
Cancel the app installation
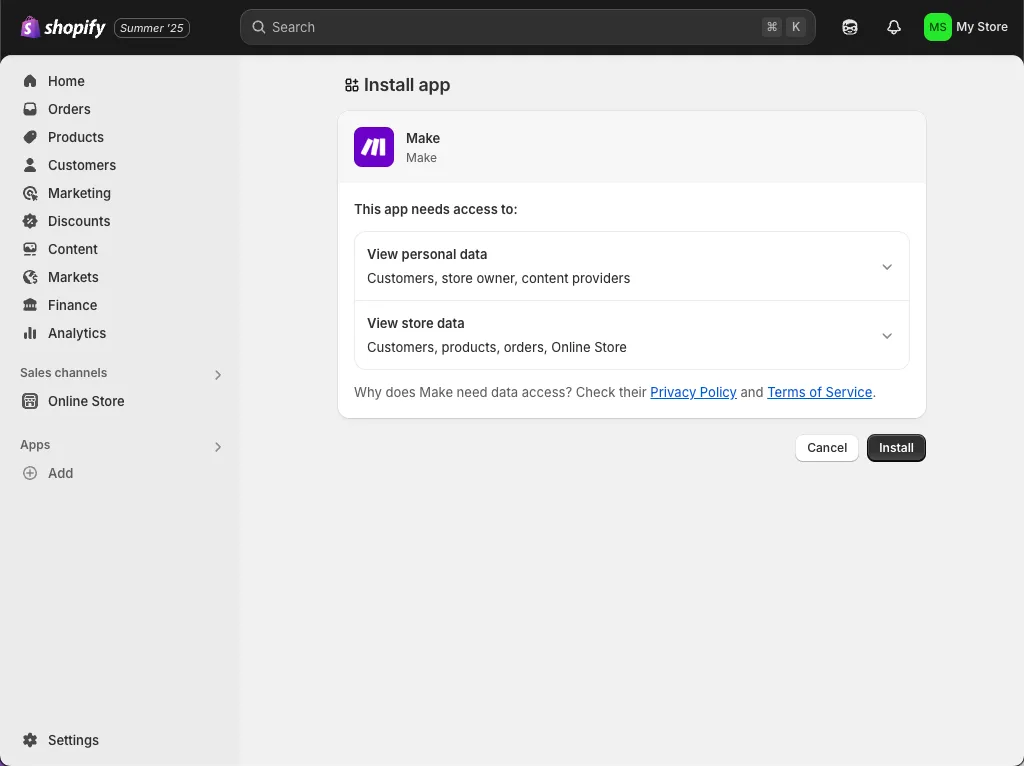(x=827, y=448)
